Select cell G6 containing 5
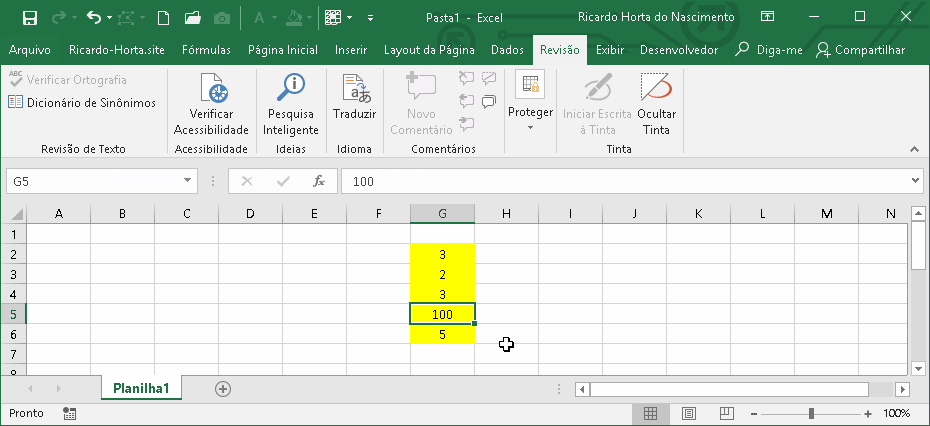Viewport: 930px width, 426px height. tap(442, 335)
